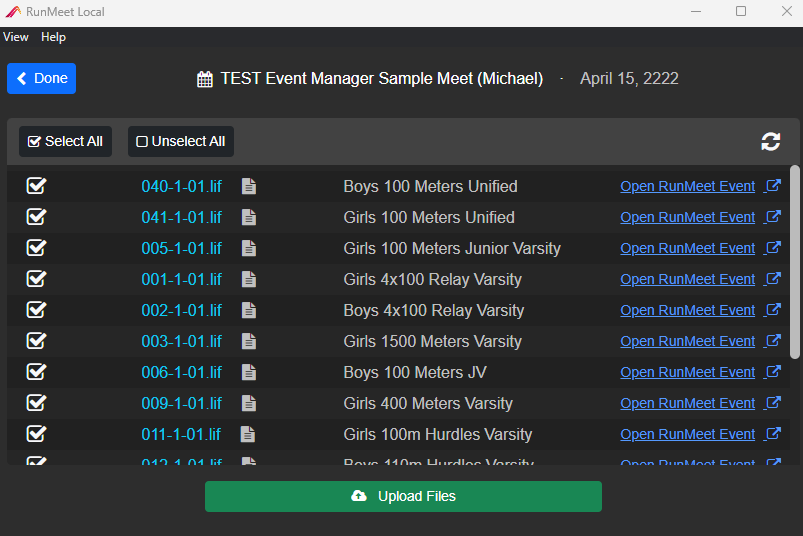
Task: Click the 'April 15, 2222' meet date text
Action: [629, 78]
